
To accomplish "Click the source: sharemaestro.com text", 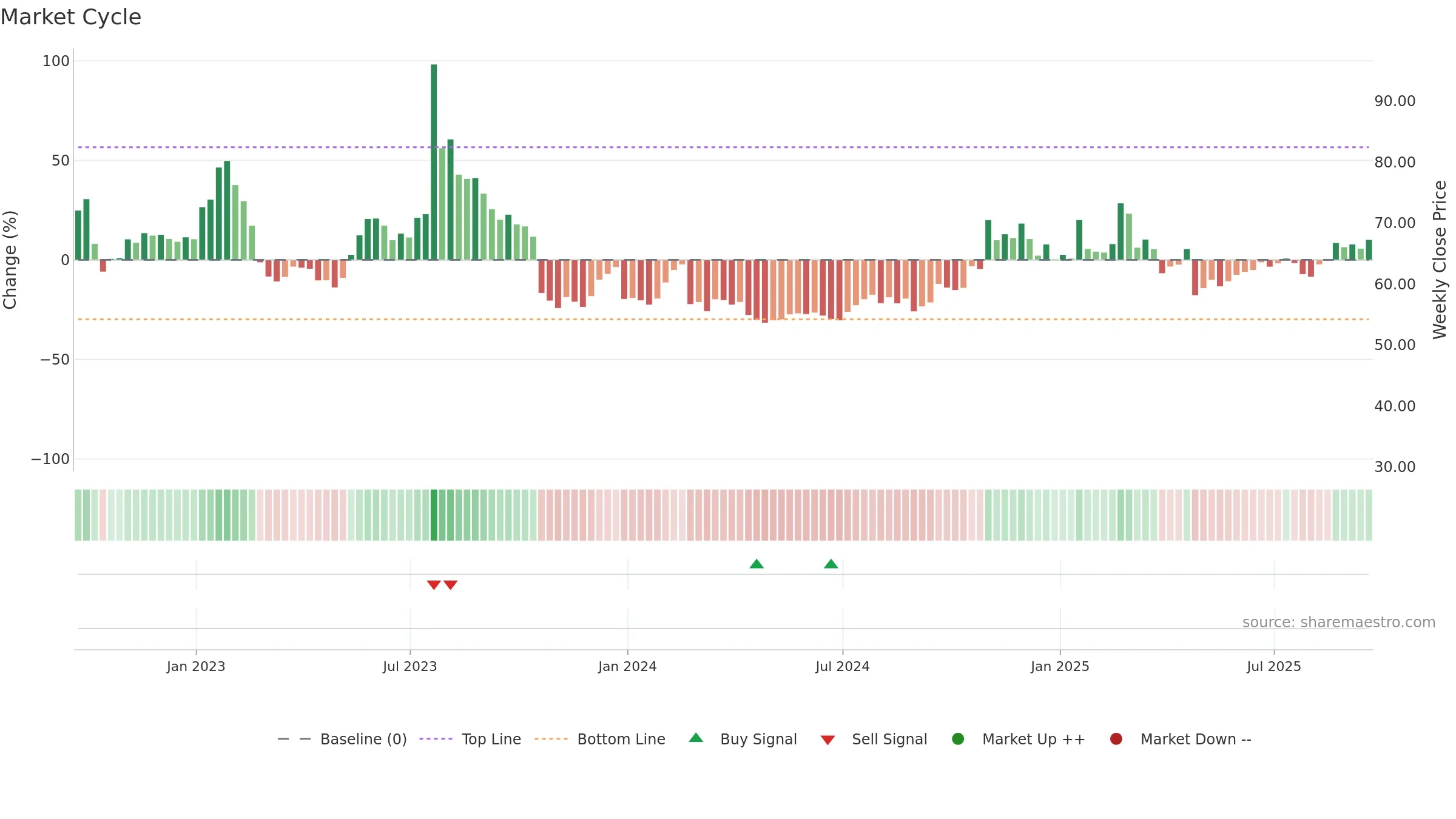I will pos(1339,622).
